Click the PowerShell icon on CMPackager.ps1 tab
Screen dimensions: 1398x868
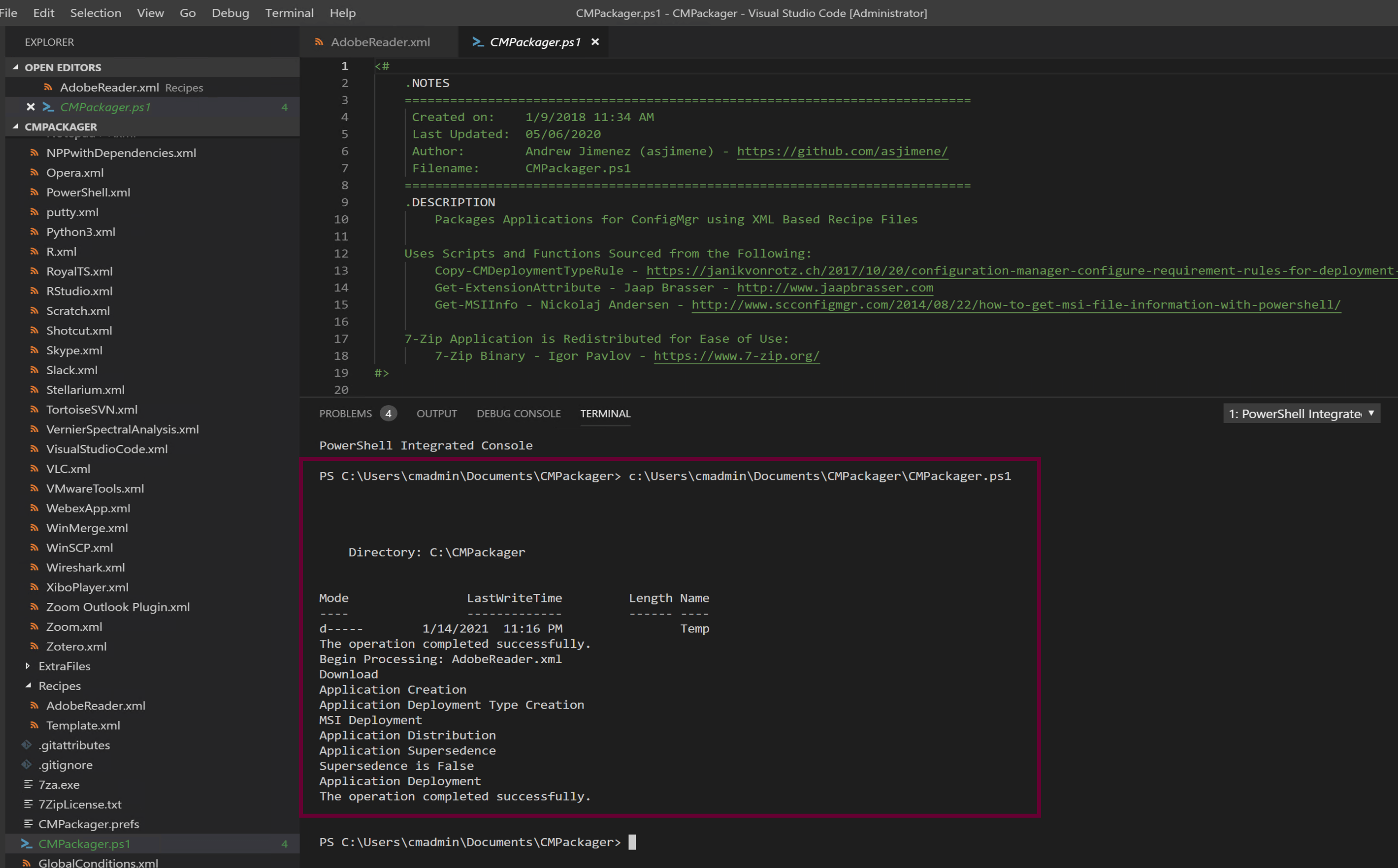pyautogui.click(x=477, y=42)
